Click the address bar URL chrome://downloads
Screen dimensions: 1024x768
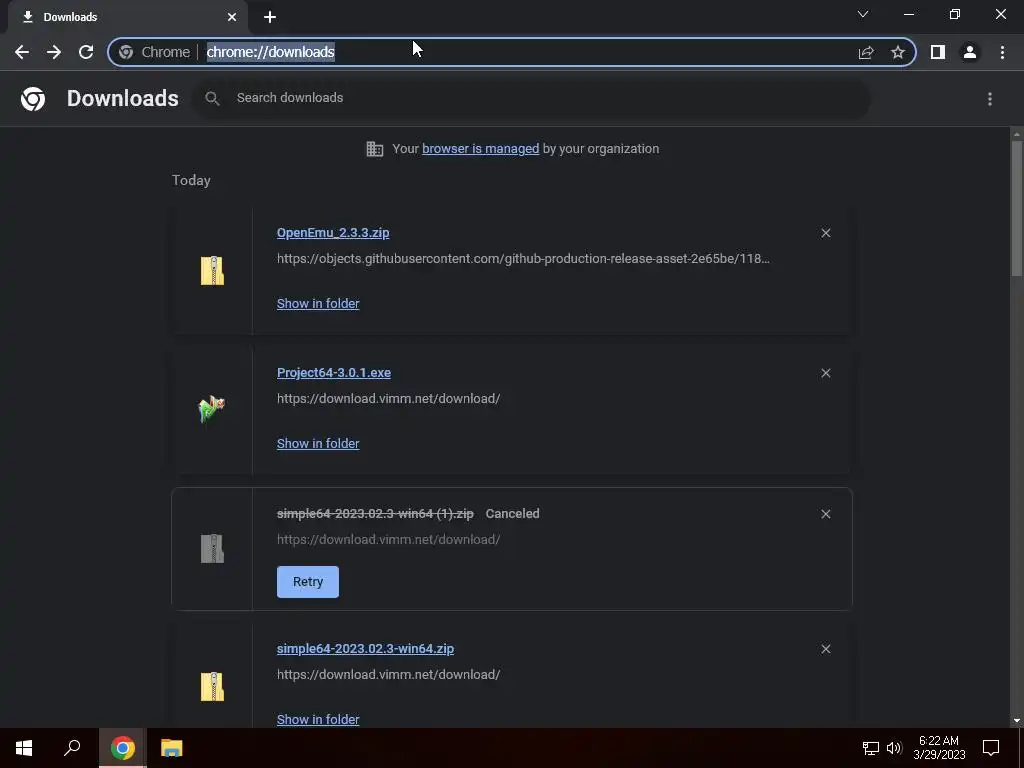pyautogui.click(x=270, y=52)
